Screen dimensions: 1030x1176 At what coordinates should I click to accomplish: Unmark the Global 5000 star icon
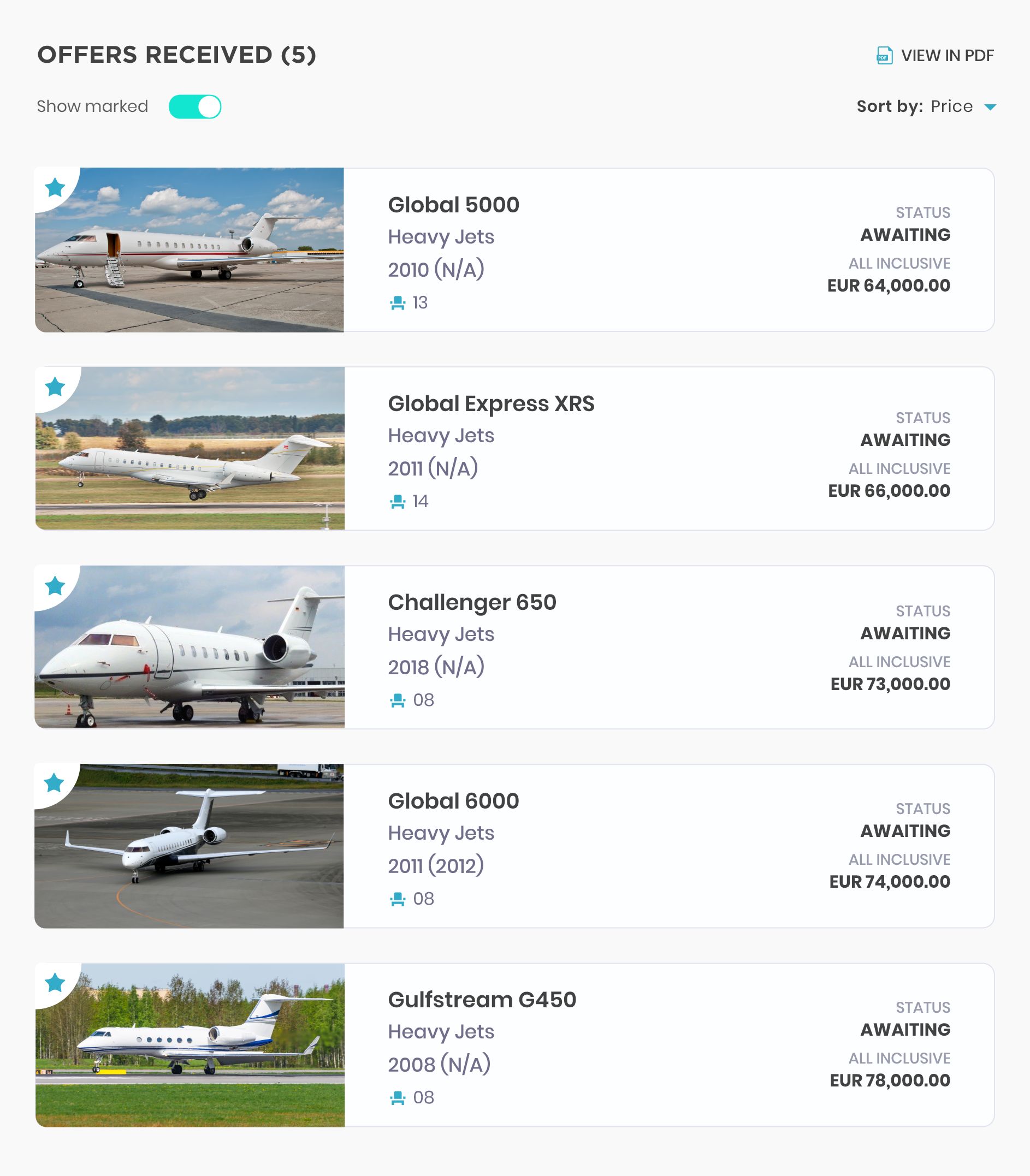click(x=55, y=188)
